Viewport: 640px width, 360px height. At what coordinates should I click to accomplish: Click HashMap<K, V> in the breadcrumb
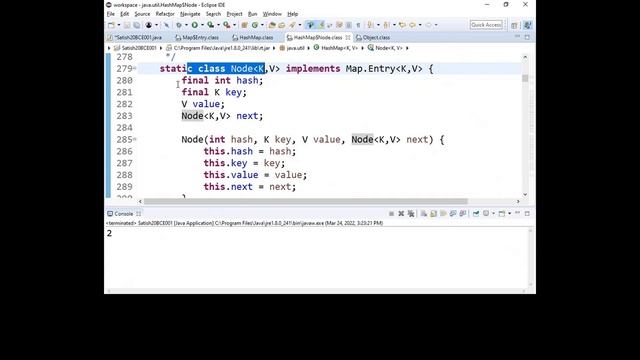(339, 48)
